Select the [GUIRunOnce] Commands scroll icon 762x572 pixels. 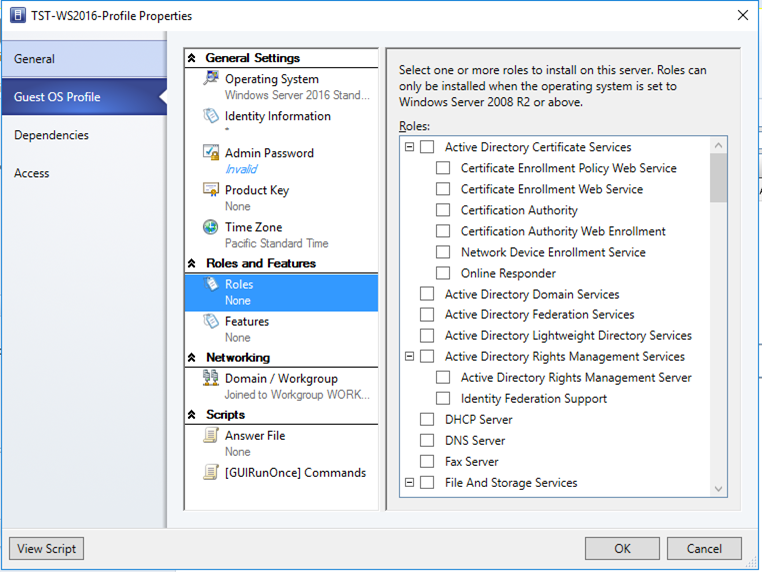pos(211,472)
